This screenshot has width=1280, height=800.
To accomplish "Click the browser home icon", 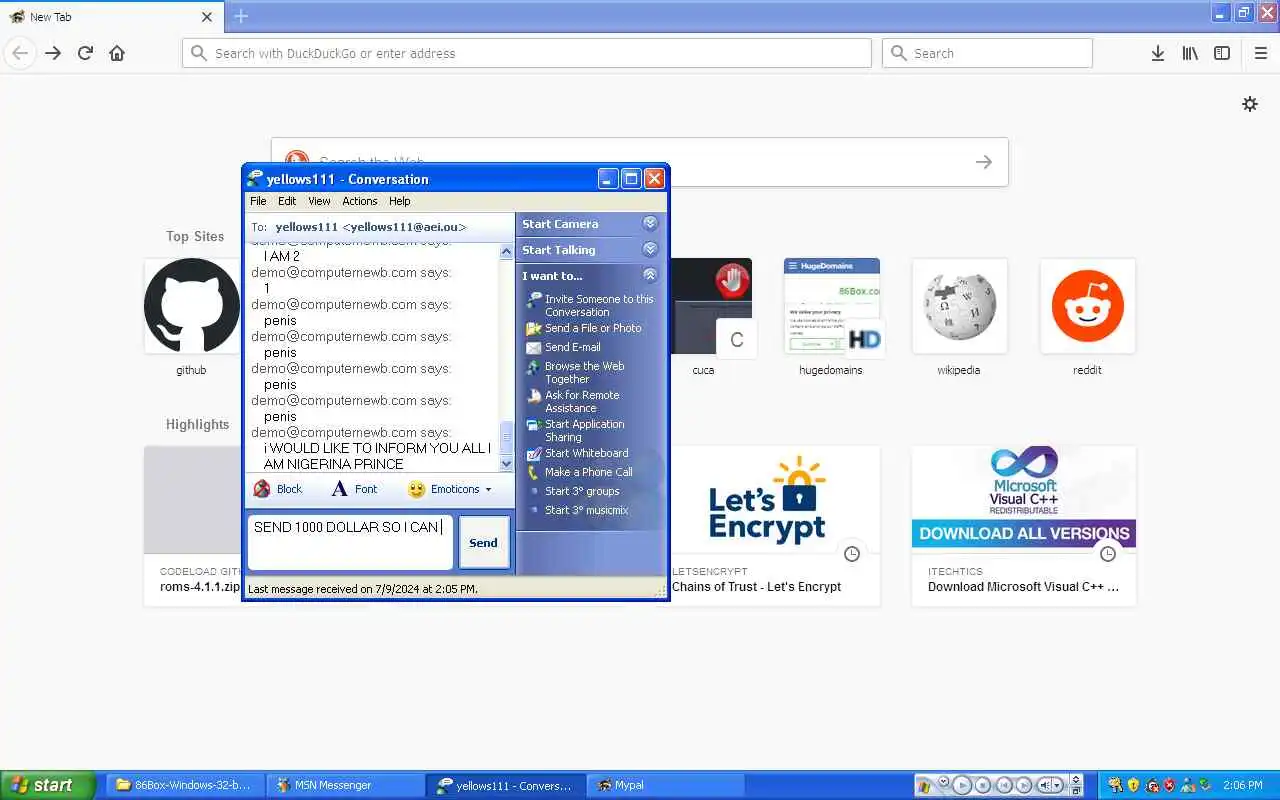I will [117, 53].
